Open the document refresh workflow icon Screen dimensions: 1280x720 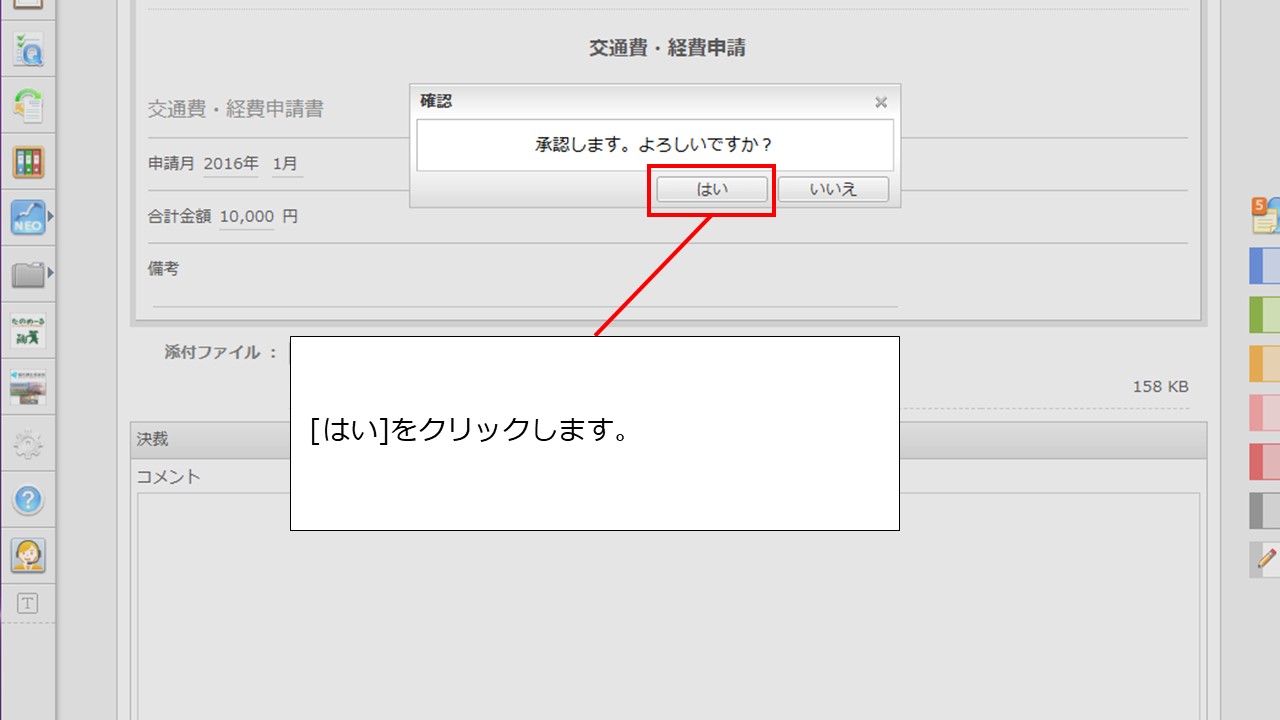click(28, 105)
